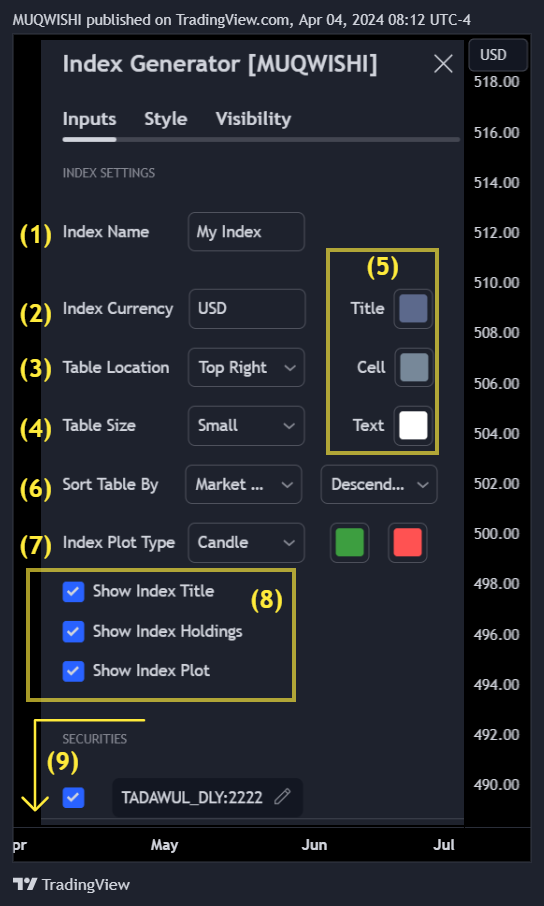The height and width of the screenshot is (906, 544).
Task: Switch to the Visibility tab
Action: (253, 119)
